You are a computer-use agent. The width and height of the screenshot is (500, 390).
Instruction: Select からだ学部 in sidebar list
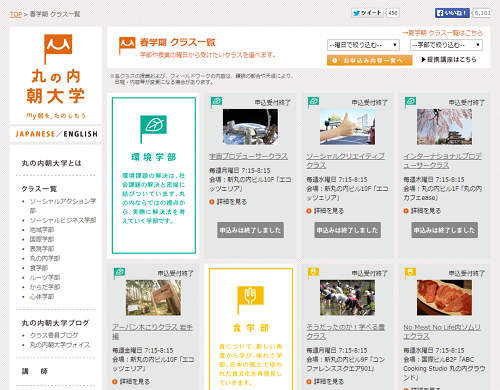[x=45, y=287]
